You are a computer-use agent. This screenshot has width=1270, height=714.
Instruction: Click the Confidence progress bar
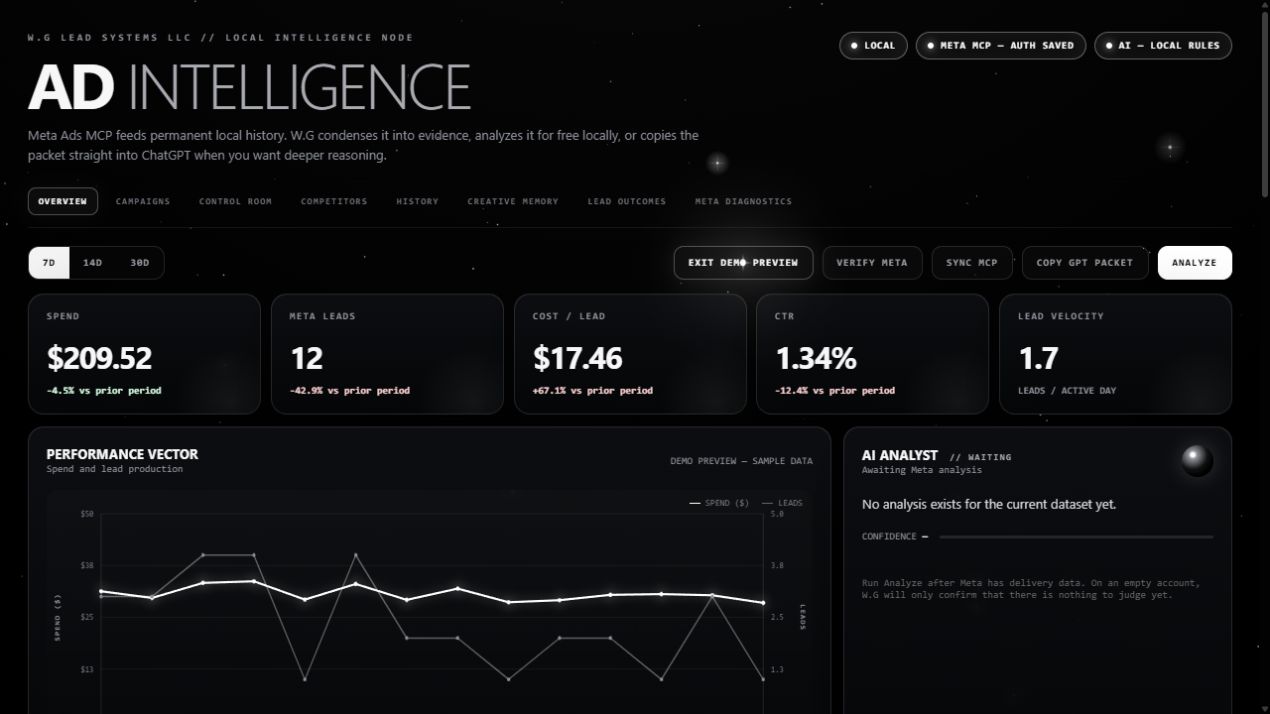click(x=1076, y=537)
